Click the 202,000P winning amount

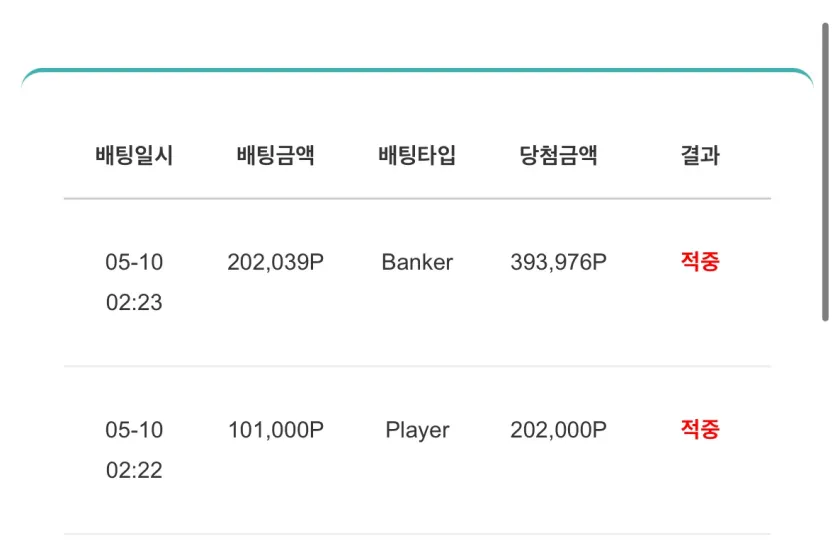coord(559,430)
